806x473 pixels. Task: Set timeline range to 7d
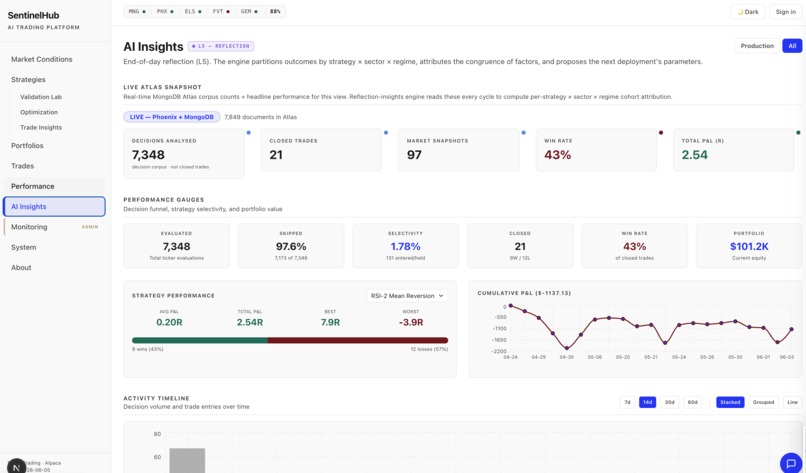[x=627, y=402]
